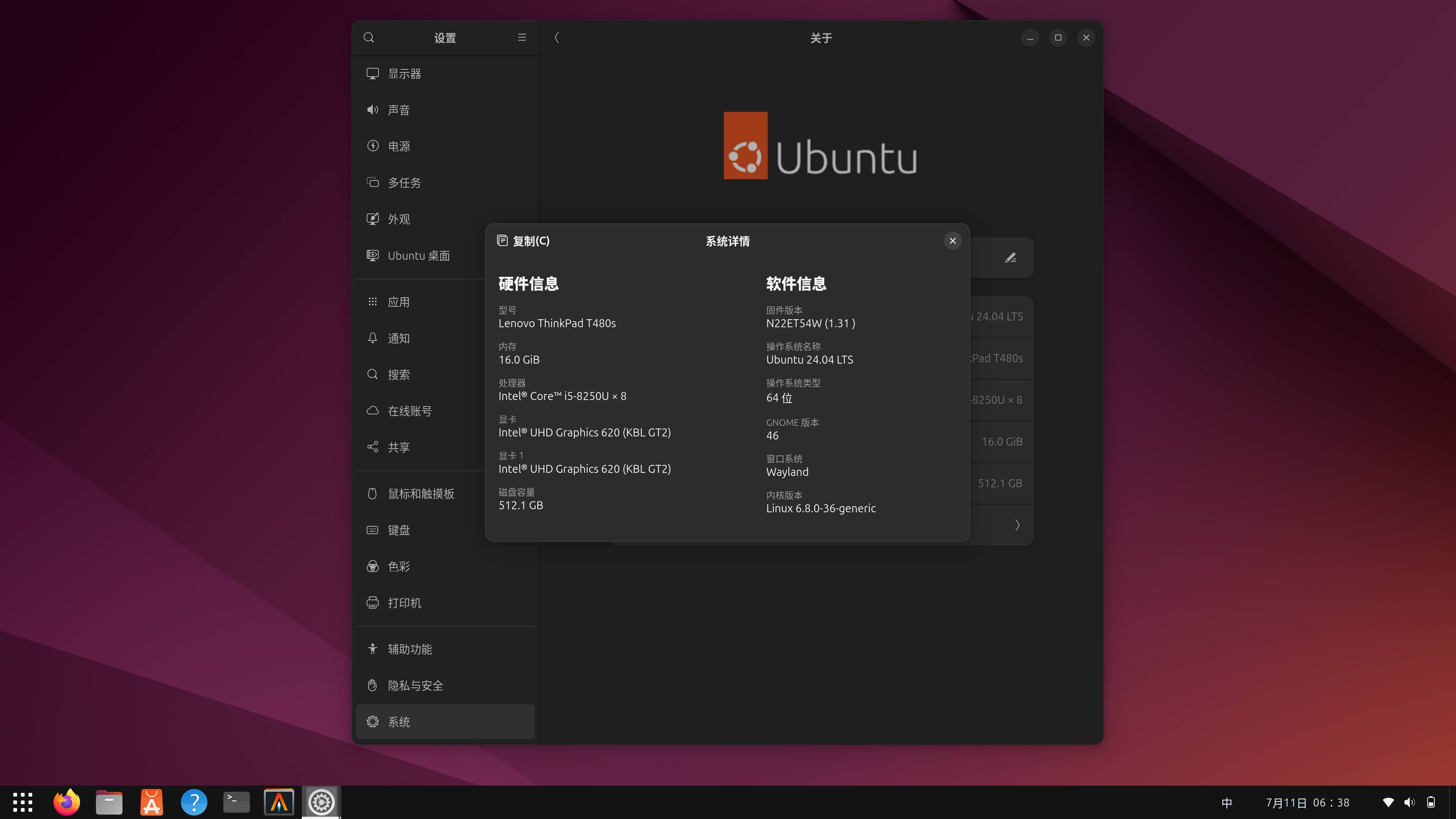Click the 通知 bell icon
The height and width of the screenshot is (819, 1456).
tap(372, 338)
